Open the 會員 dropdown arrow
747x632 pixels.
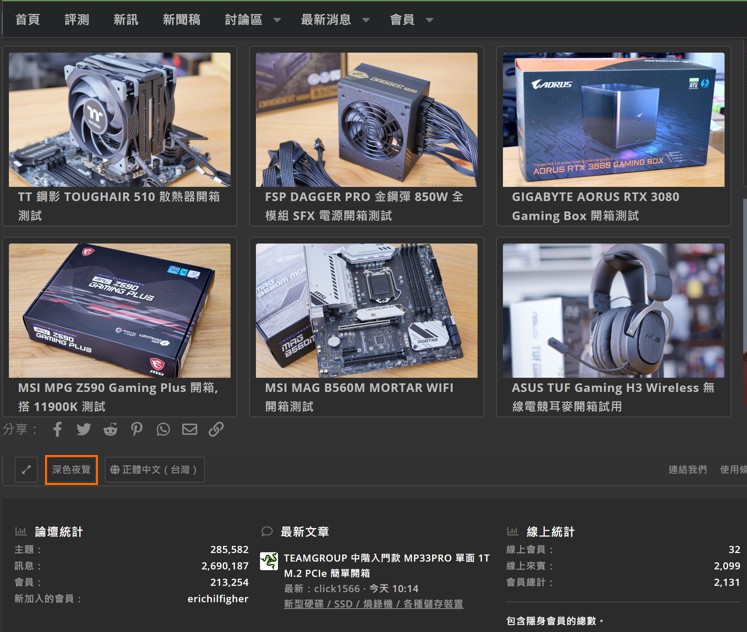point(429,20)
